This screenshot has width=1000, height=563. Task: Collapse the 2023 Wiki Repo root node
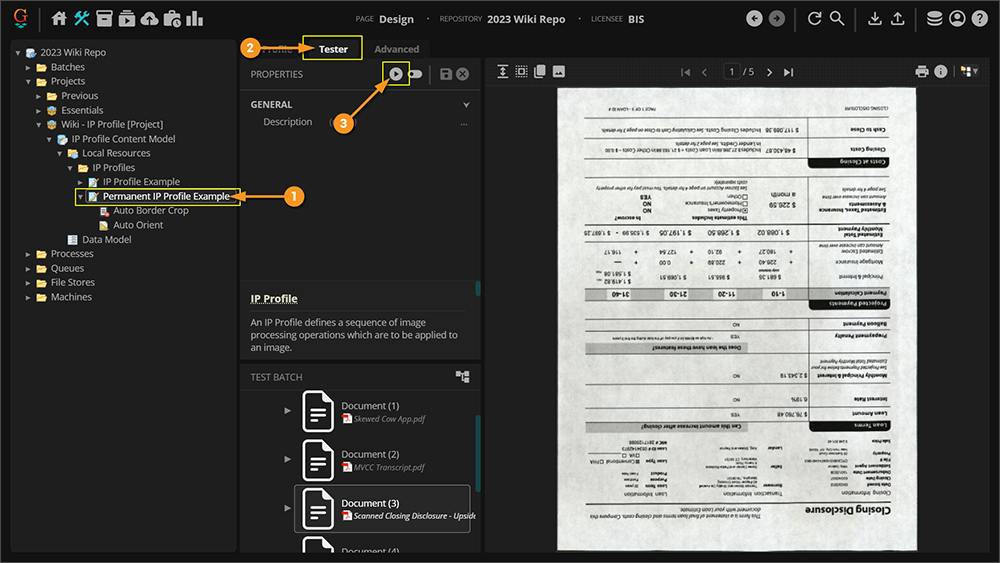coord(18,53)
